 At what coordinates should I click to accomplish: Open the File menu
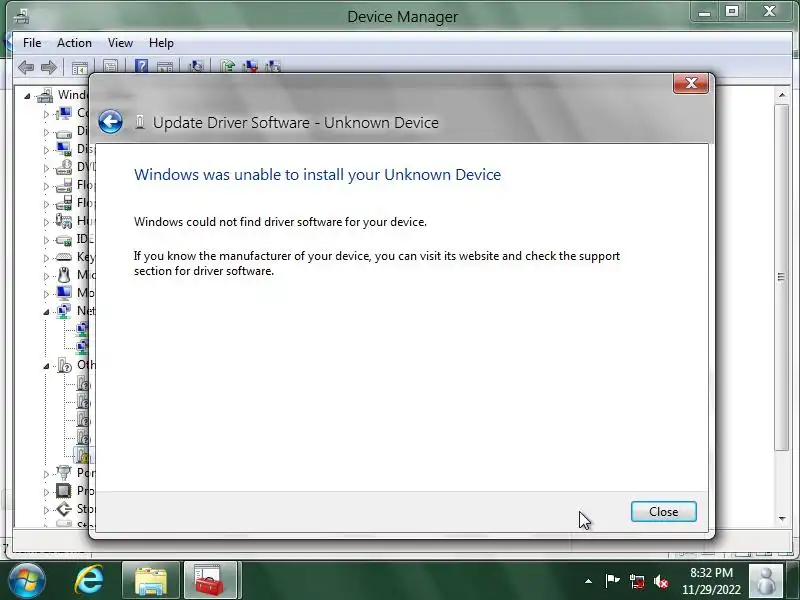(32, 43)
